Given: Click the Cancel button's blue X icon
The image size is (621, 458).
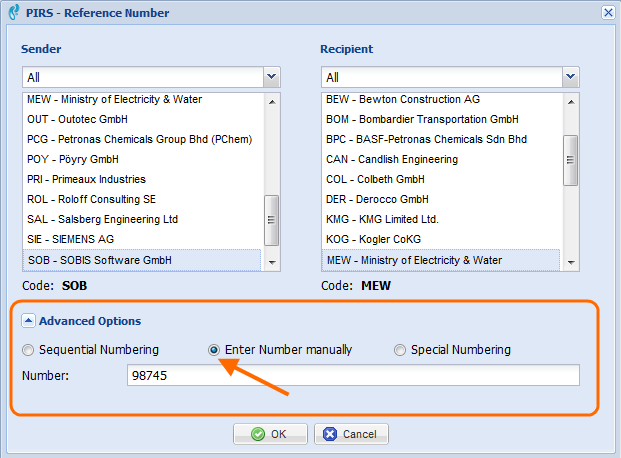Looking at the screenshot, I should click(330, 434).
